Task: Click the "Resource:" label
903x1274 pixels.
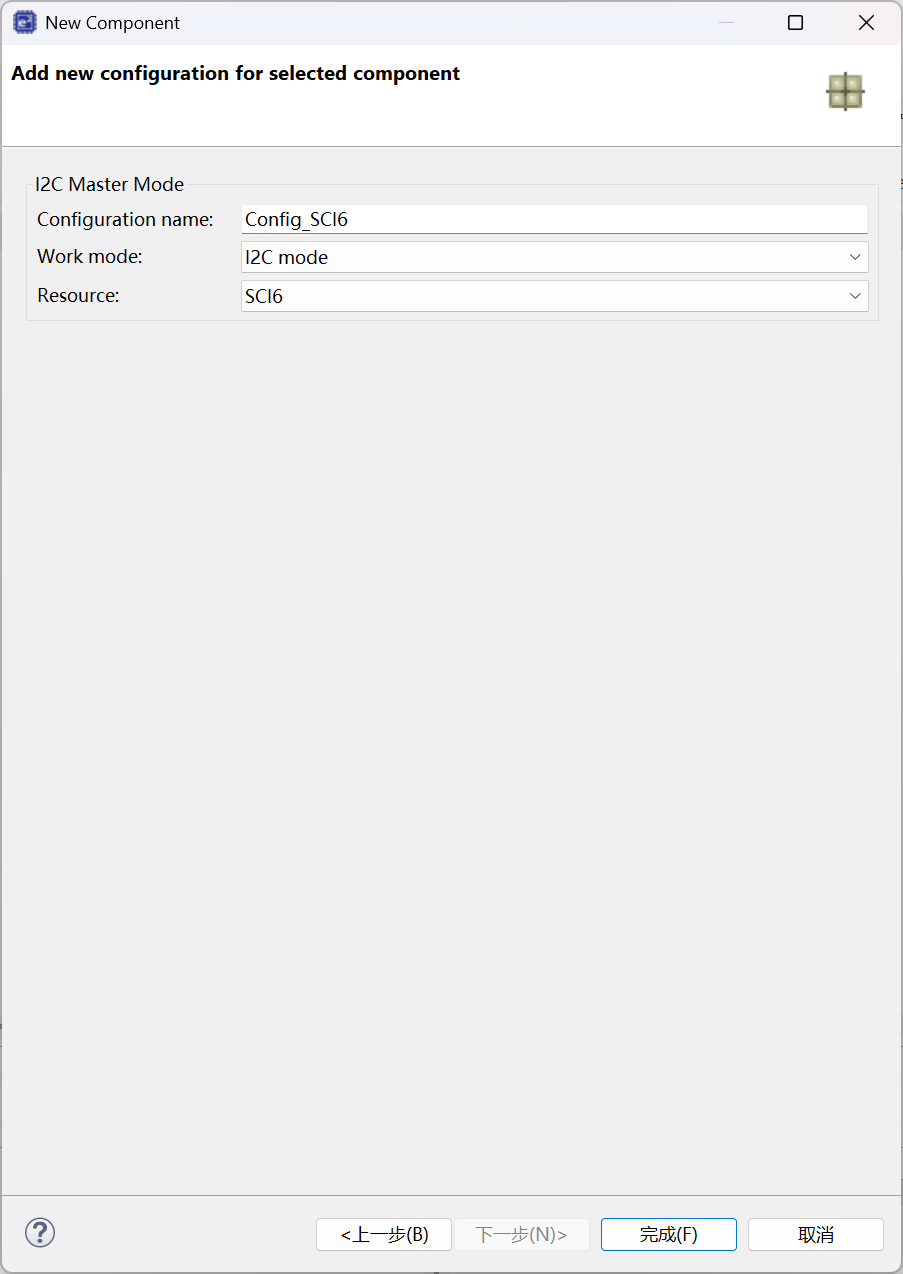Action: pos(78,295)
